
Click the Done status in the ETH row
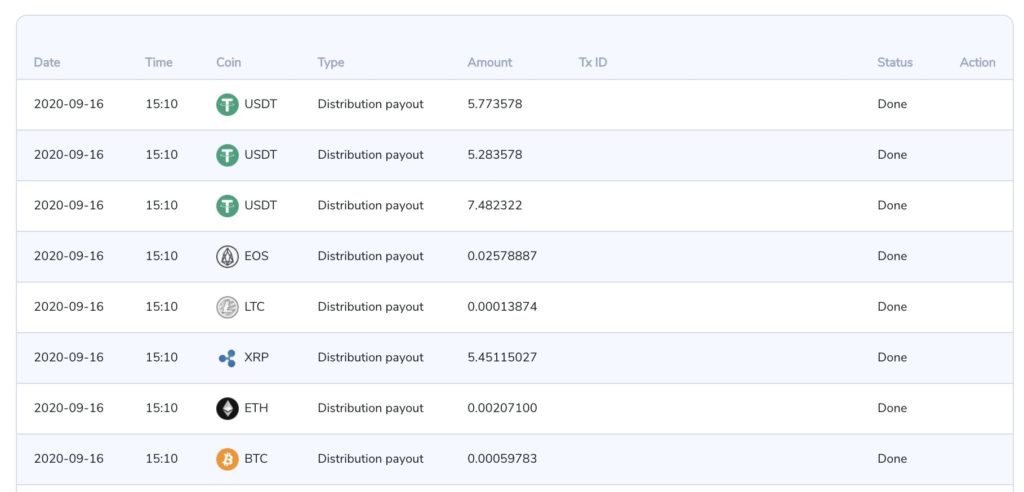click(x=892, y=408)
